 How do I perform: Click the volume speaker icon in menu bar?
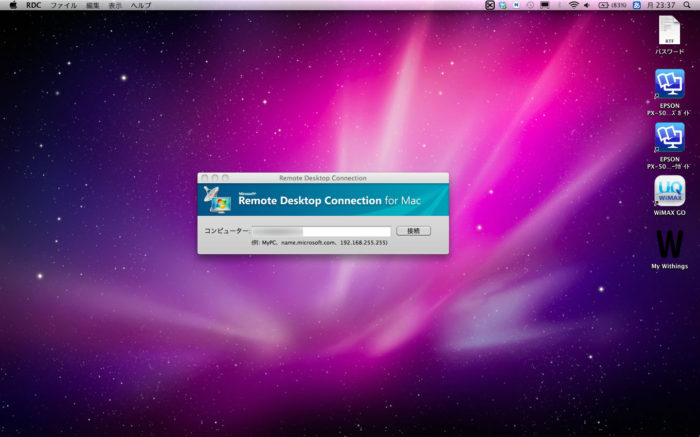pyautogui.click(x=586, y=5)
